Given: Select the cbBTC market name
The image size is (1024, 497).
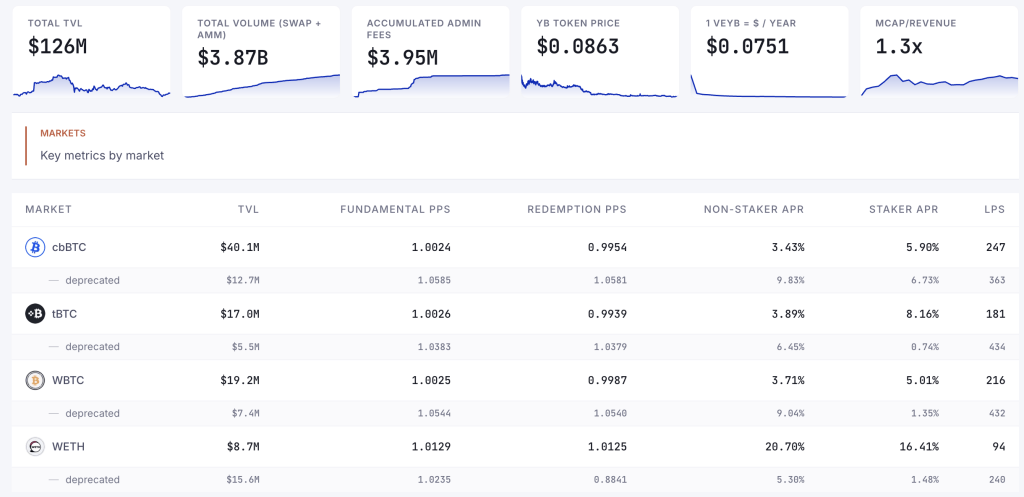Looking at the screenshot, I should pos(69,248).
